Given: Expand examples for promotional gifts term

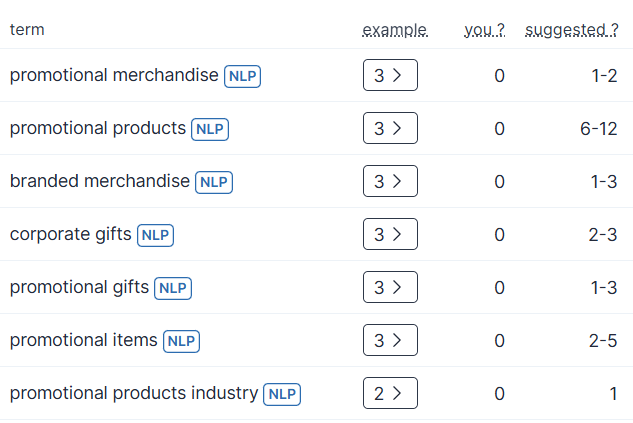Looking at the screenshot, I should [x=390, y=287].
